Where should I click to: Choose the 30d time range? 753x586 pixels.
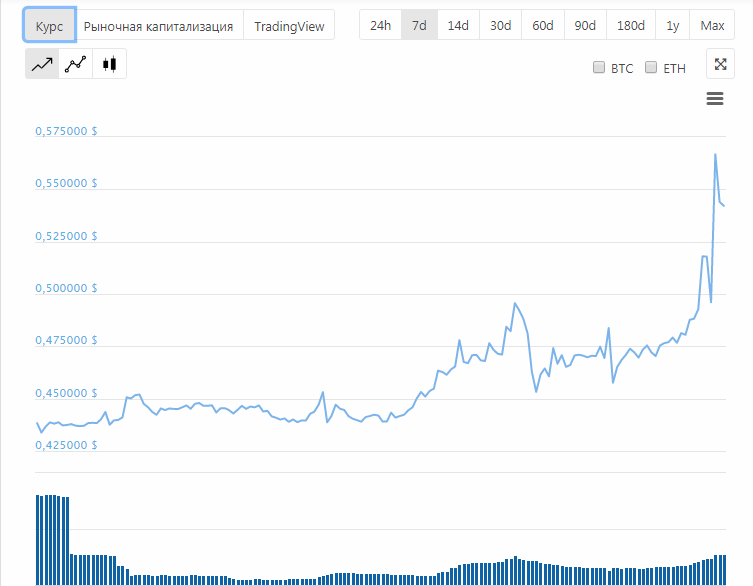500,25
